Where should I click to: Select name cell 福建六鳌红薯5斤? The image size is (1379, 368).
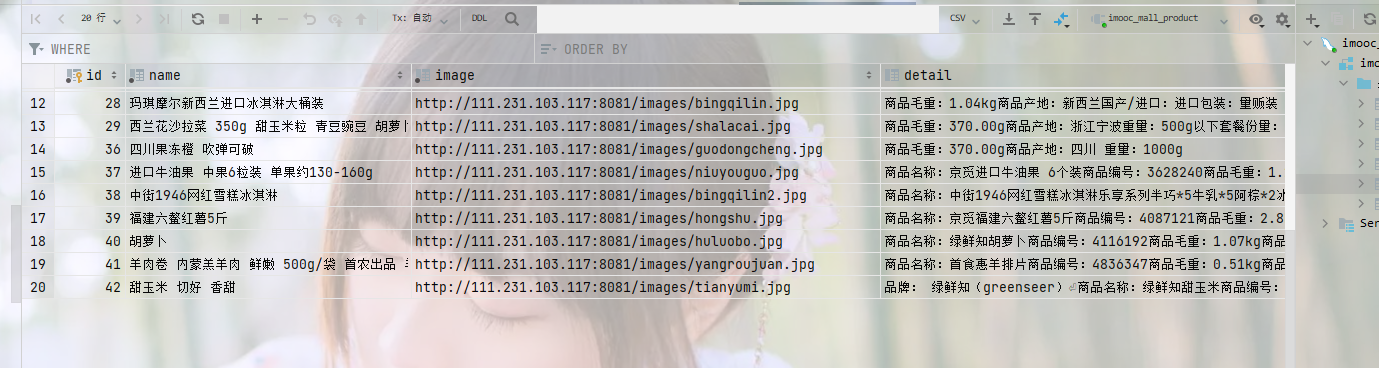click(x=268, y=218)
